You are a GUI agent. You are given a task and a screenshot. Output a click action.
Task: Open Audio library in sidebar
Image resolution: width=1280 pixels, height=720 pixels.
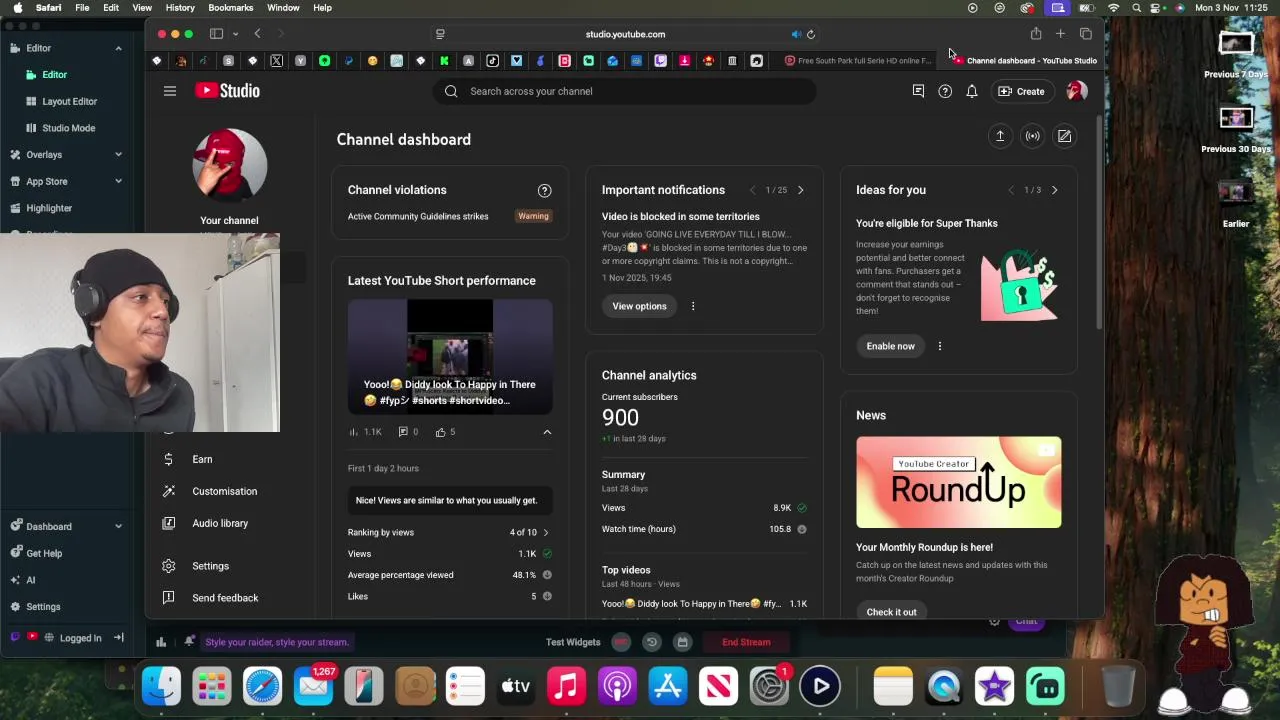click(x=220, y=523)
